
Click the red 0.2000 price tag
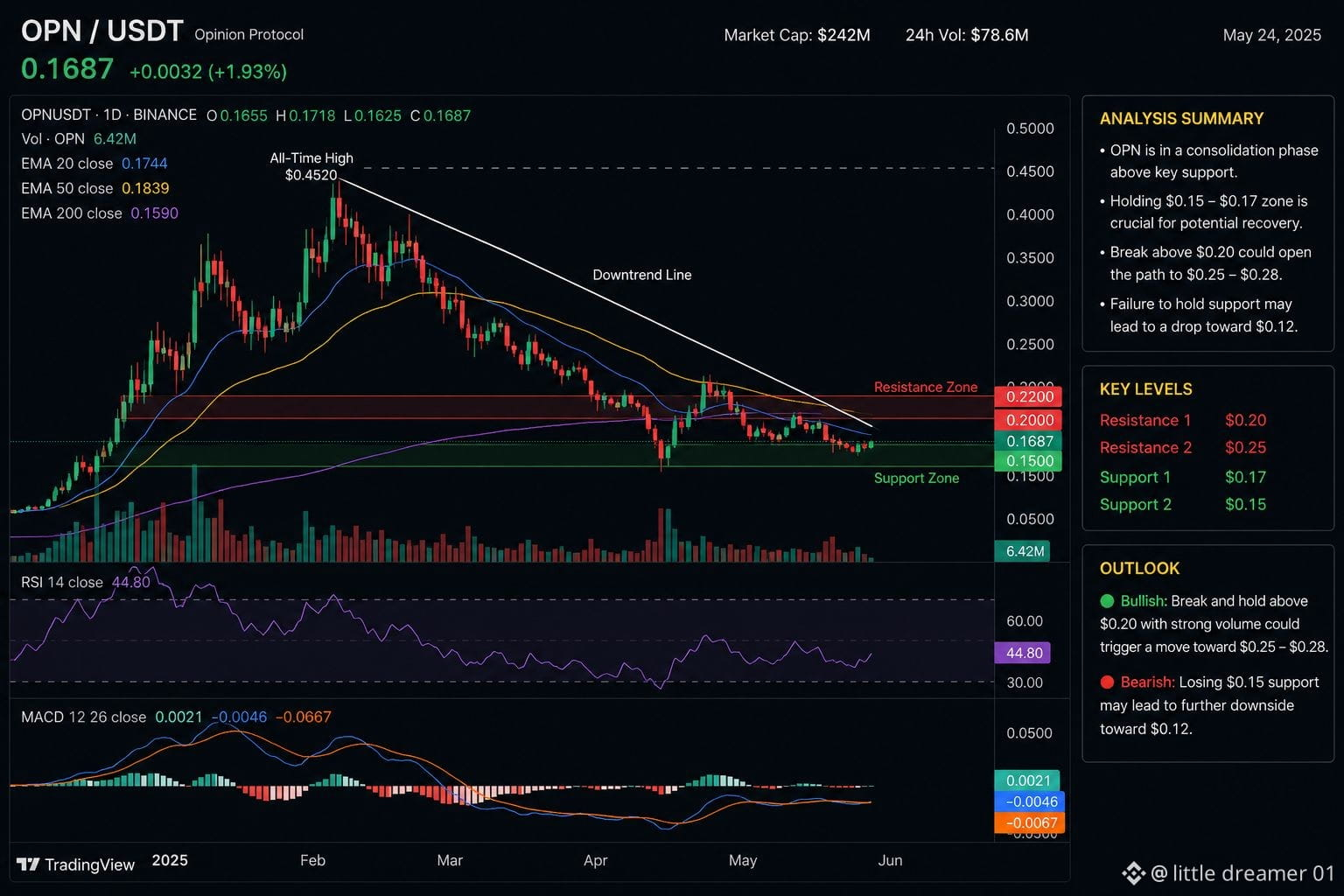1029,420
